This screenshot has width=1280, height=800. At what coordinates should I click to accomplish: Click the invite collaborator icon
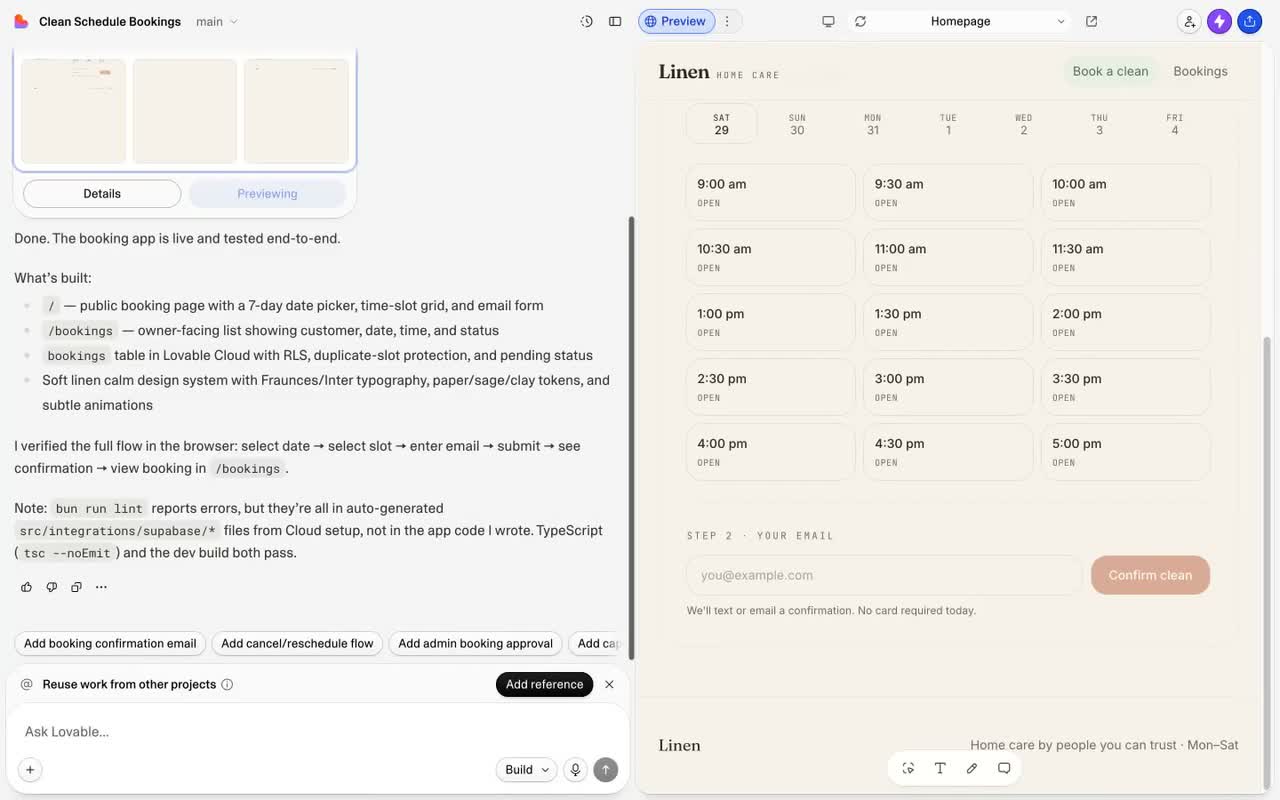point(1189,21)
